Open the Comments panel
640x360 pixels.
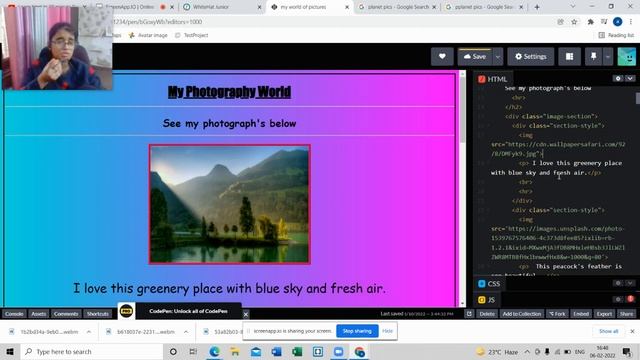coord(66,314)
